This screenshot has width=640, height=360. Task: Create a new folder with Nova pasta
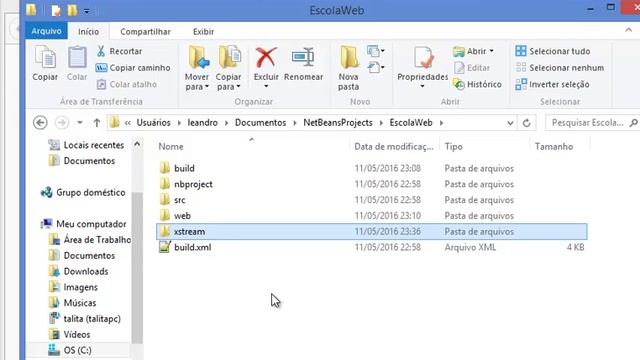tap(349, 68)
